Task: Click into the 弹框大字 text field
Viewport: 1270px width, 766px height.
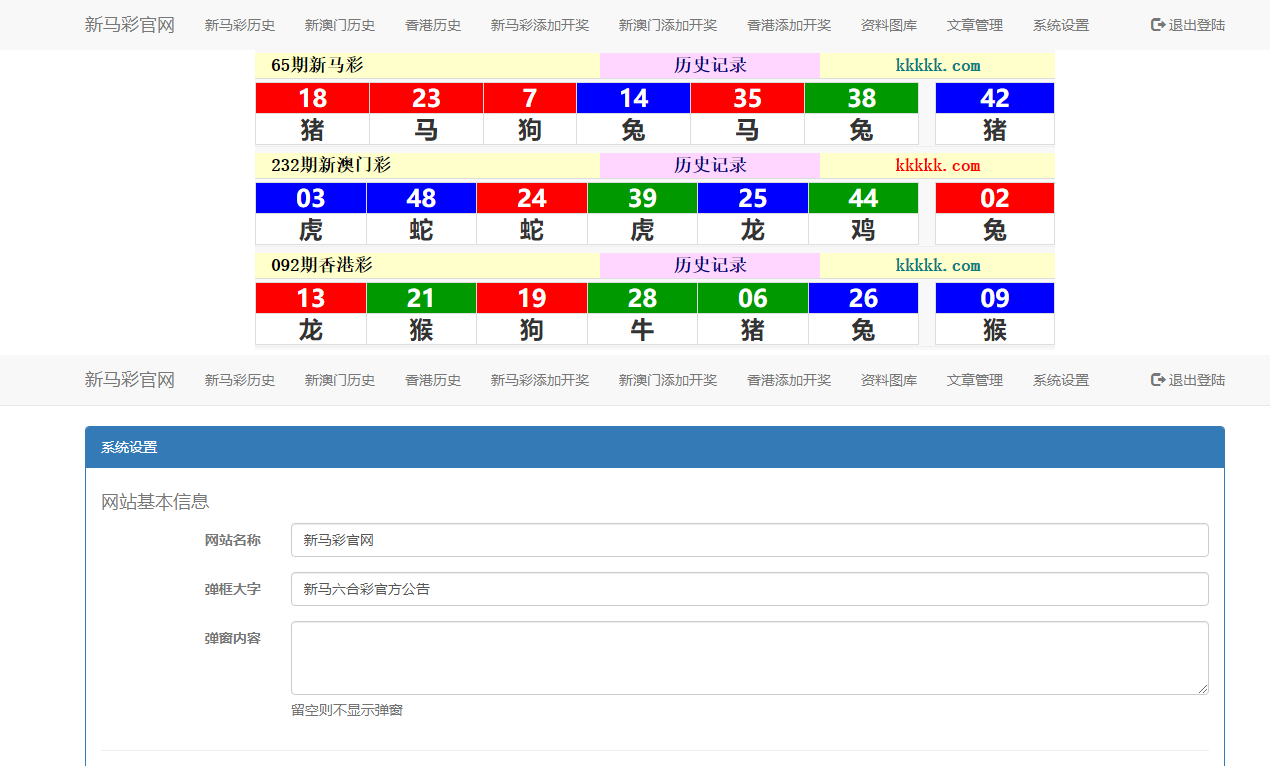Action: tap(749, 589)
